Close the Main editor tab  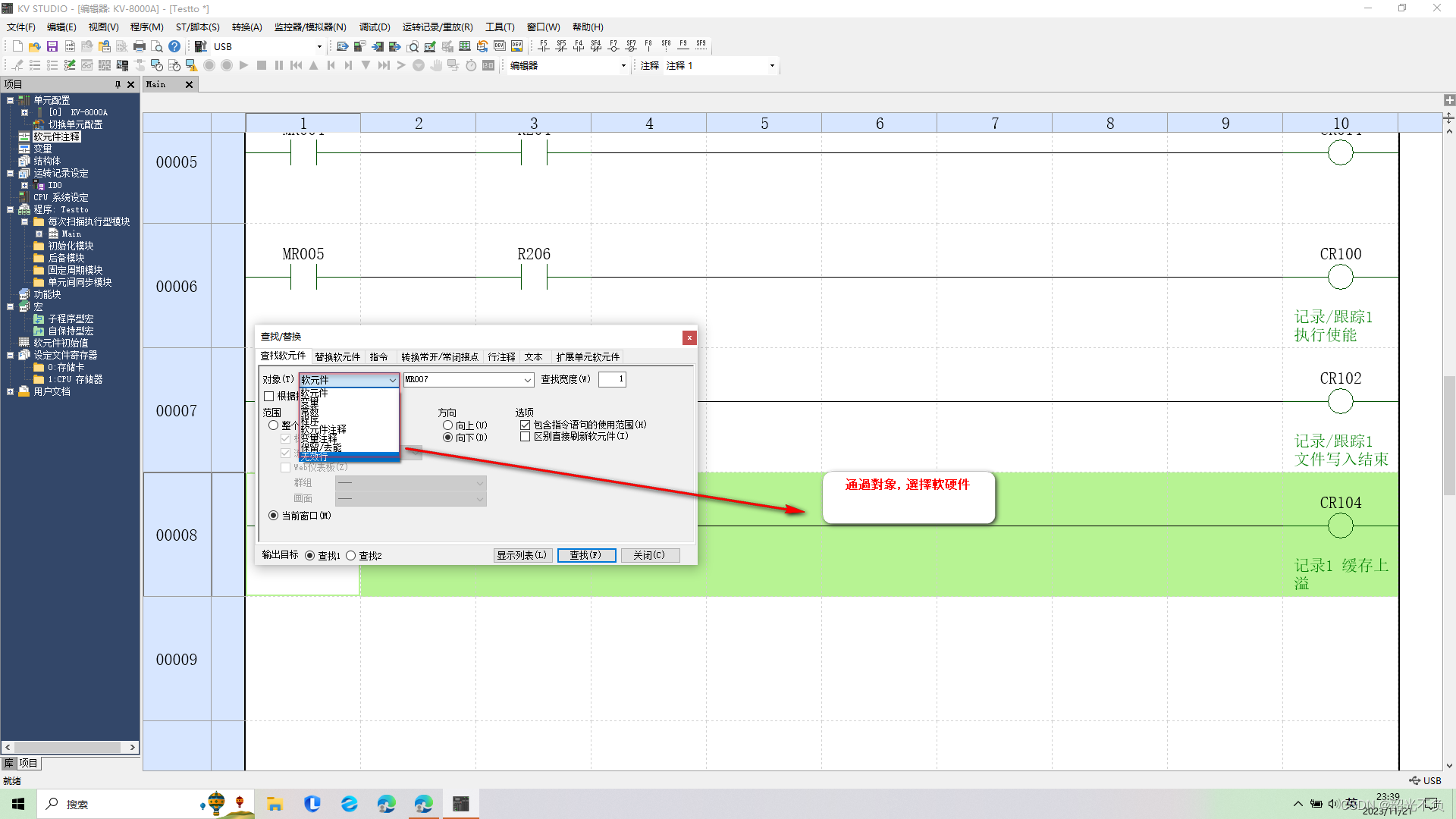click(189, 84)
